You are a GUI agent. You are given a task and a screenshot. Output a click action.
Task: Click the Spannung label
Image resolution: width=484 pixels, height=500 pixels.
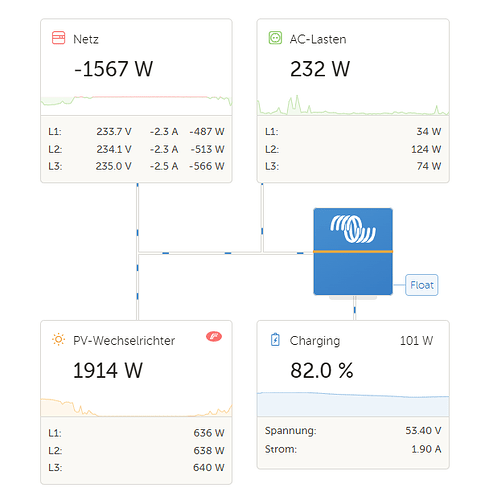pyautogui.click(x=291, y=431)
